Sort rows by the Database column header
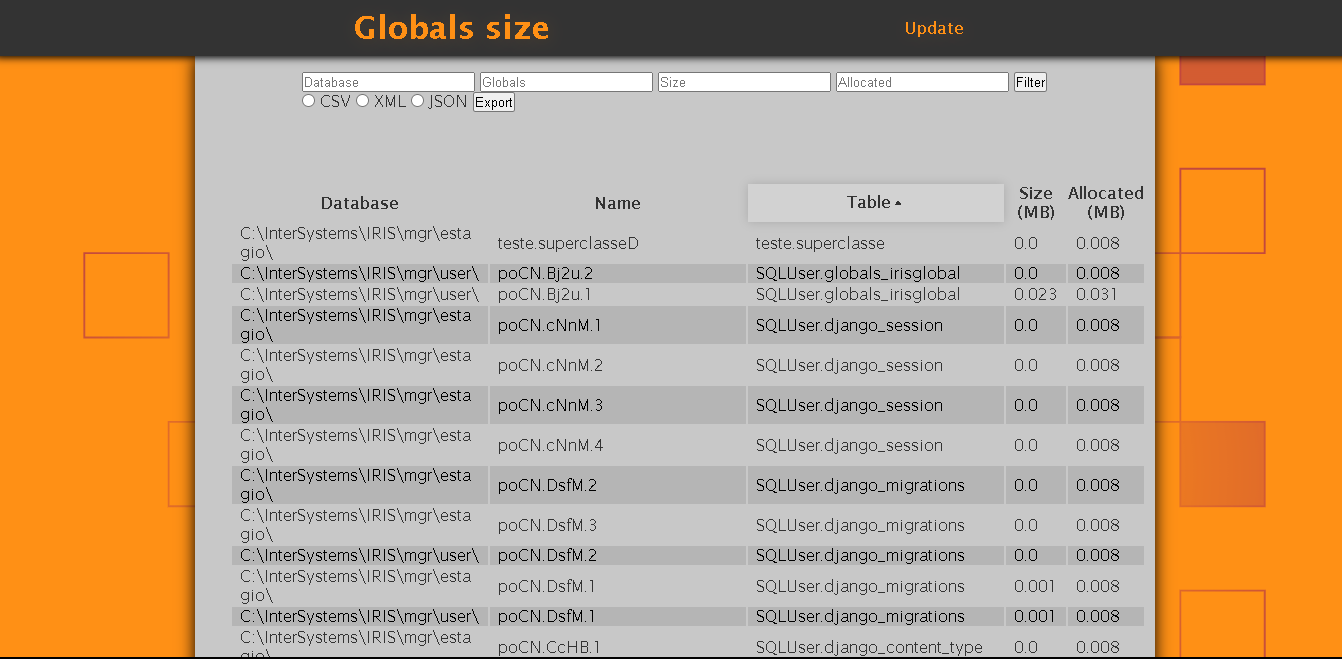The height and width of the screenshot is (659, 1342). coord(360,202)
